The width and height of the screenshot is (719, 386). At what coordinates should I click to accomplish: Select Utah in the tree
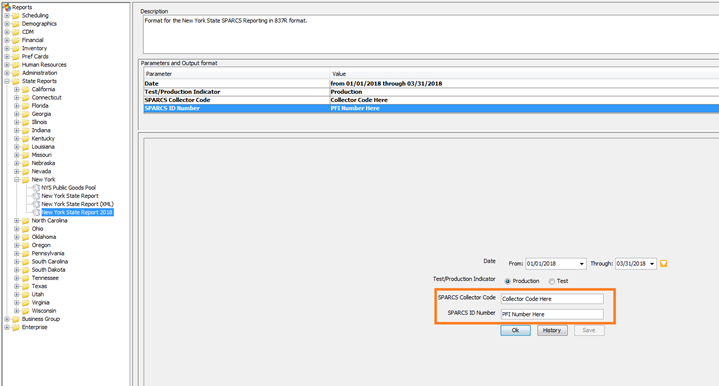pos(38,295)
